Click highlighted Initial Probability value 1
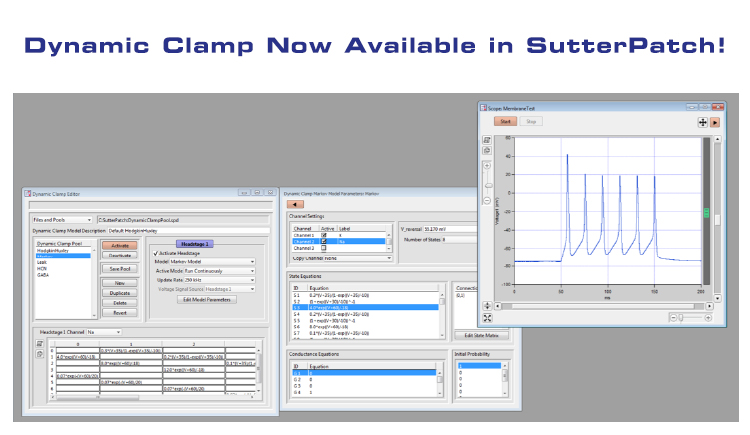Screen dimensions: 750x435 [x=479, y=366]
